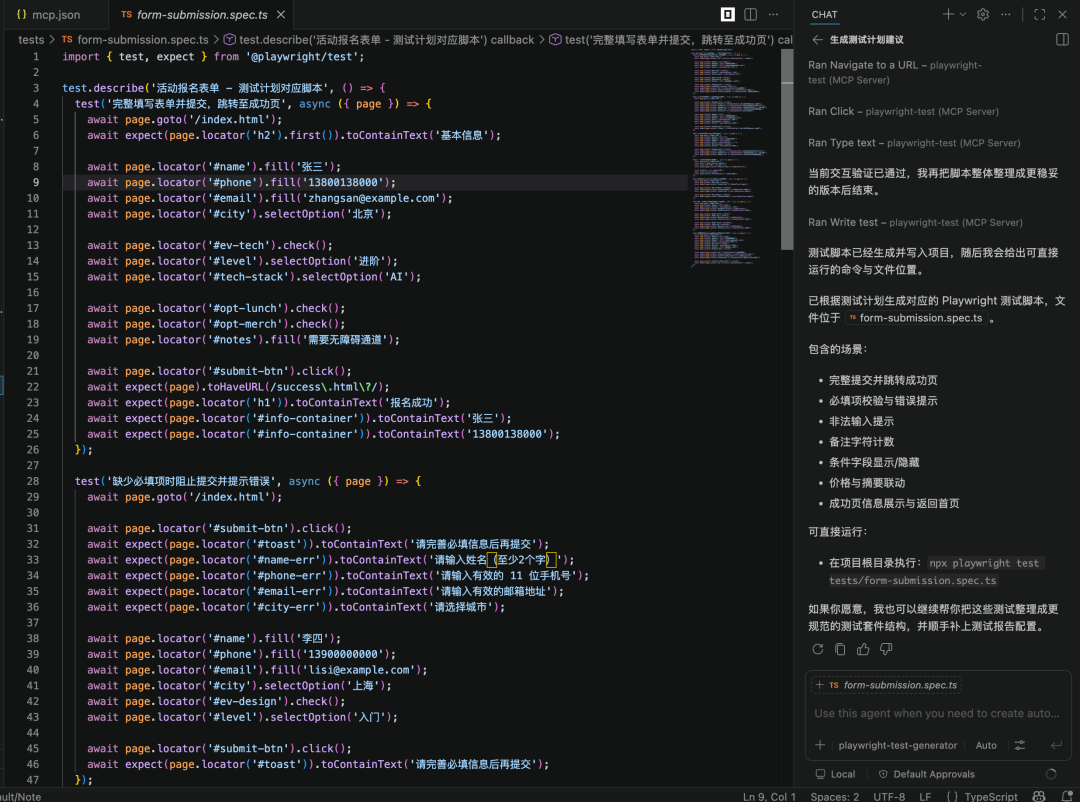Expand the new chat dropdown arrow

coord(963,14)
